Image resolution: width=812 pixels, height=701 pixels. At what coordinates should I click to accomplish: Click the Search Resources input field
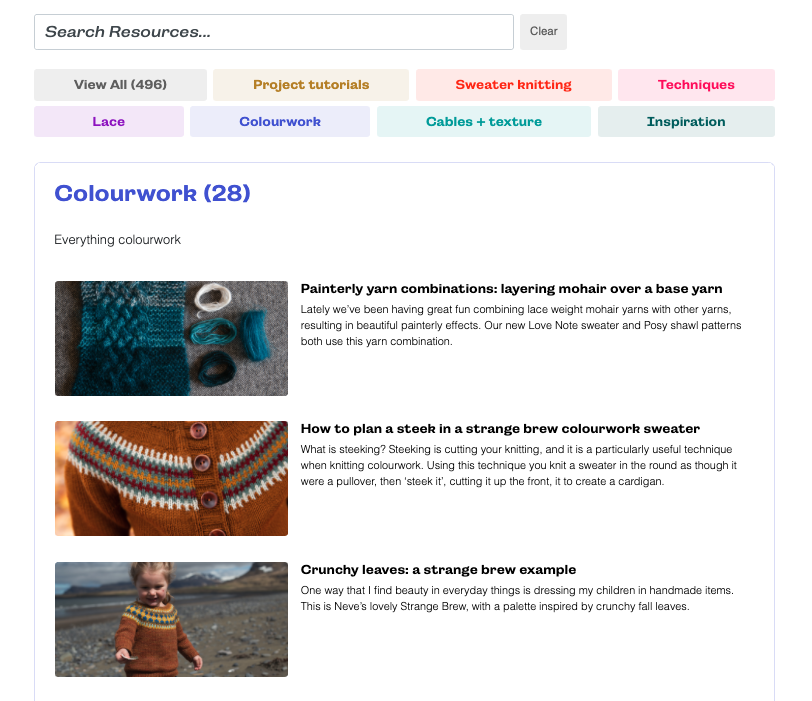pyautogui.click(x=273, y=32)
